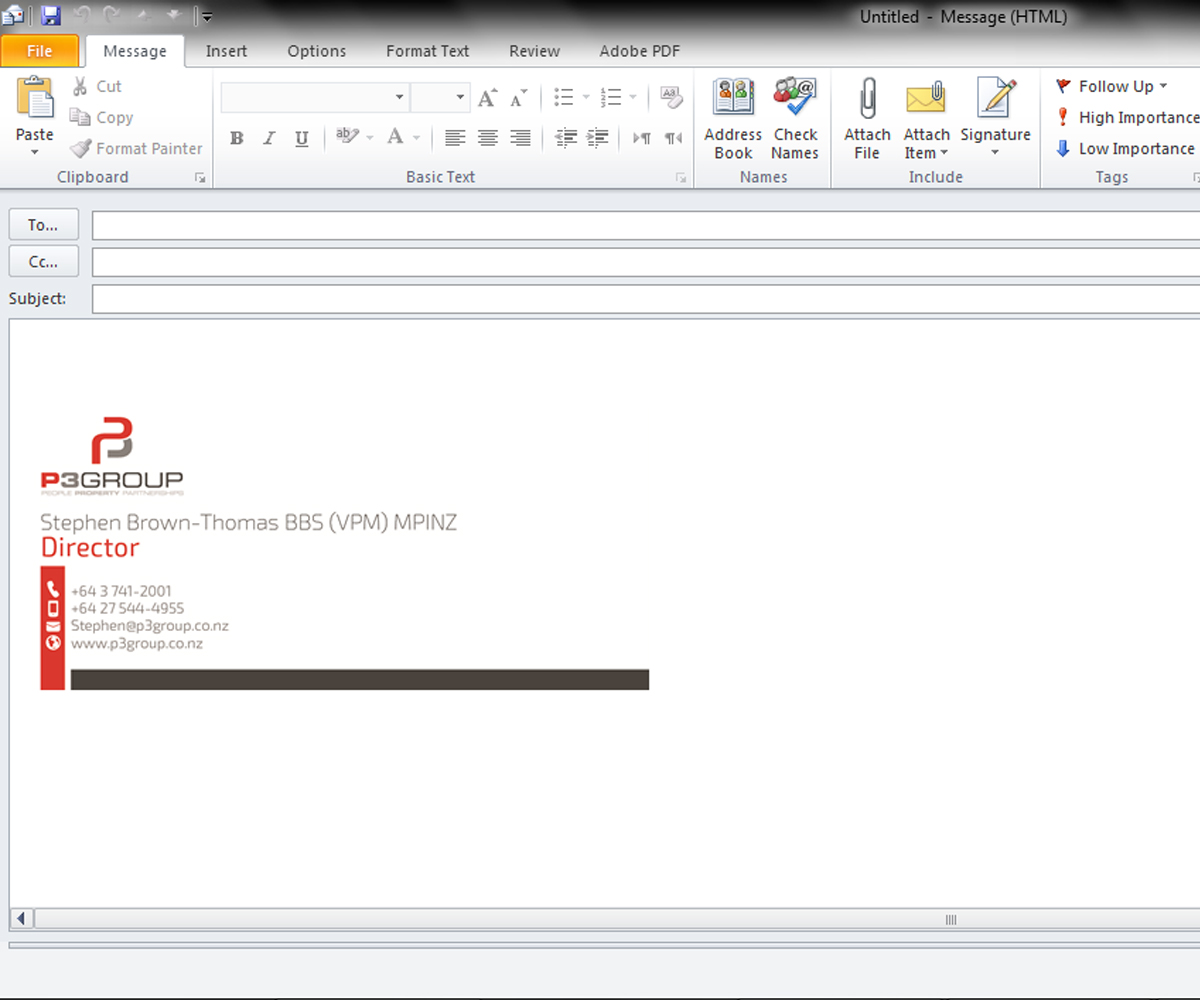Open the Basic Text dialog launcher

(681, 178)
